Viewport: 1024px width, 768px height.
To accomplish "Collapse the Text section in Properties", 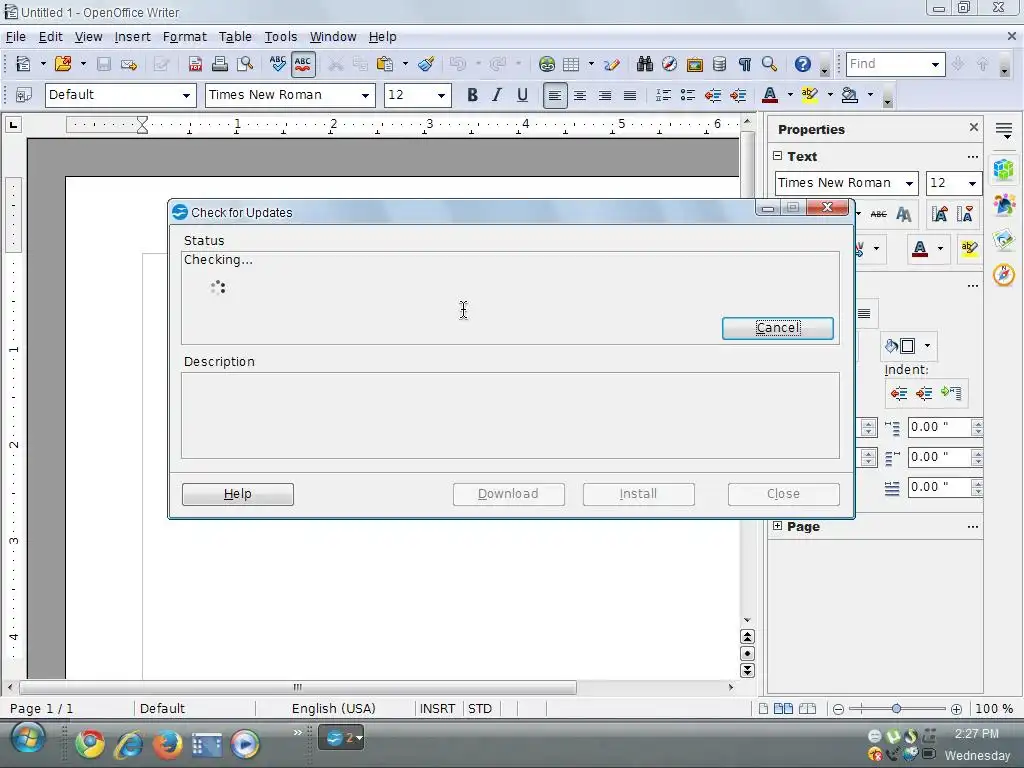I will (x=777, y=155).
